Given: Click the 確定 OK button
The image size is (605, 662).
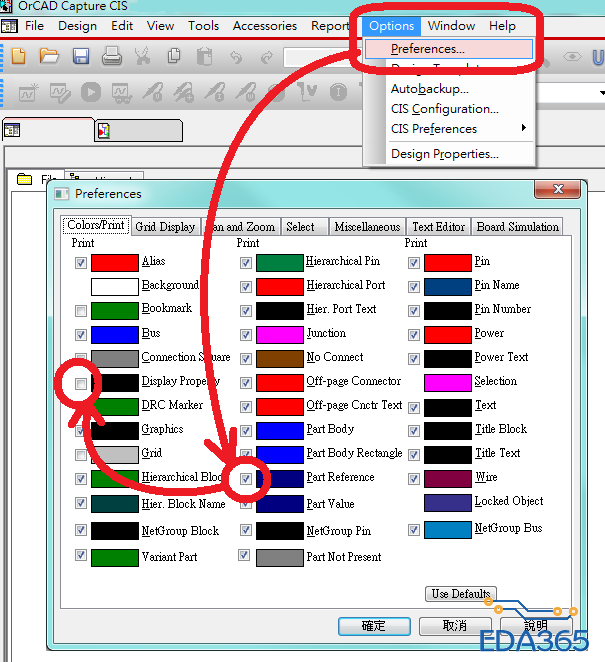Looking at the screenshot, I should (374, 626).
